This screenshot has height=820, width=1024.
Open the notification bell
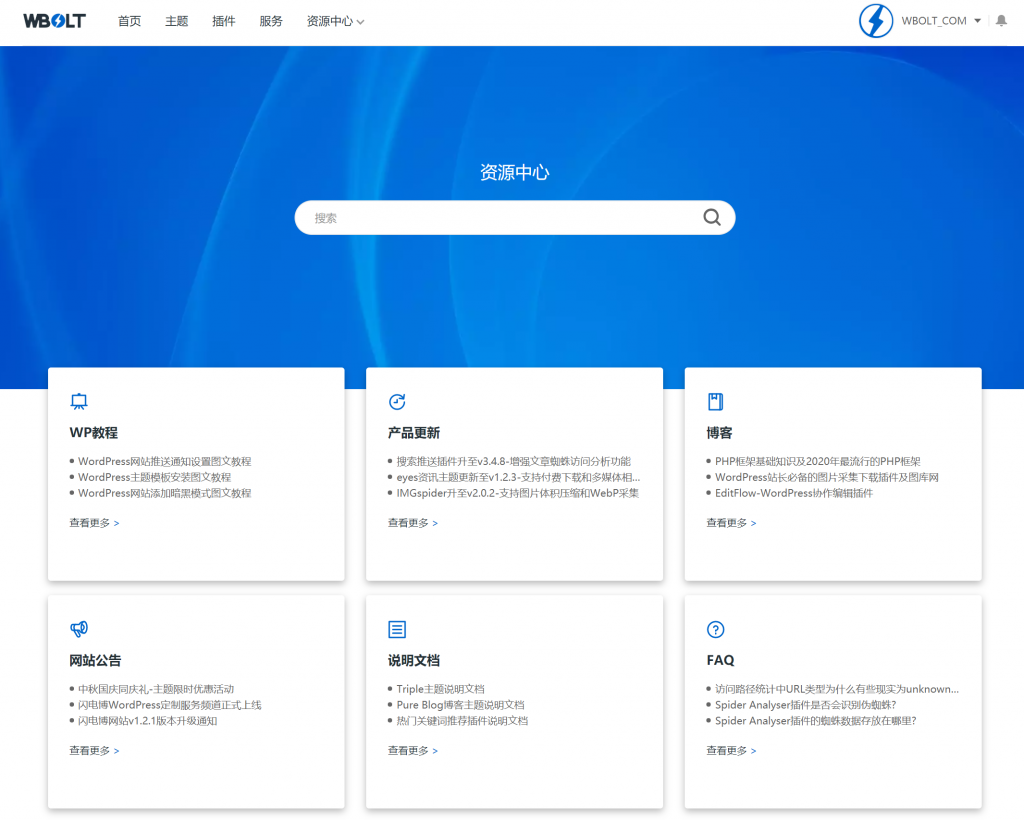[1001, 20]
